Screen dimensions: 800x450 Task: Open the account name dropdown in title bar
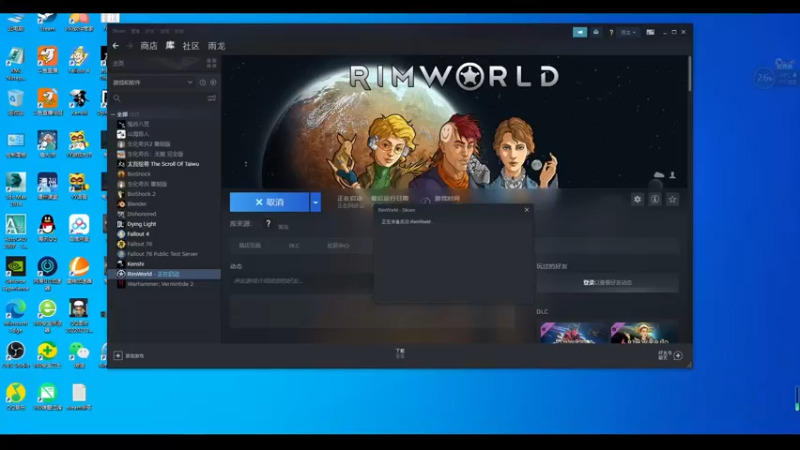pyautogui.click(x=628, y=32)
